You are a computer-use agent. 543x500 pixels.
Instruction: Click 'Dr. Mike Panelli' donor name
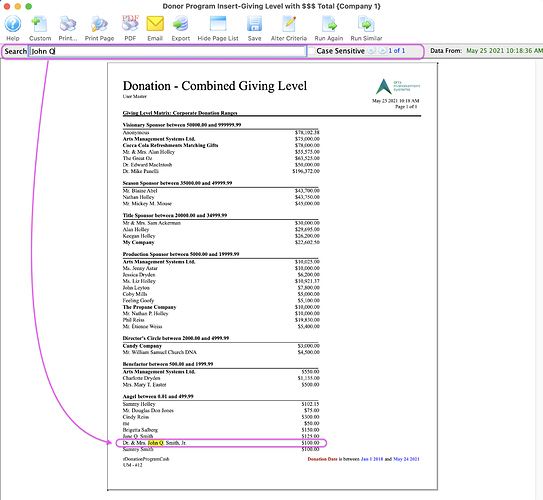click(x=141, y=171)
